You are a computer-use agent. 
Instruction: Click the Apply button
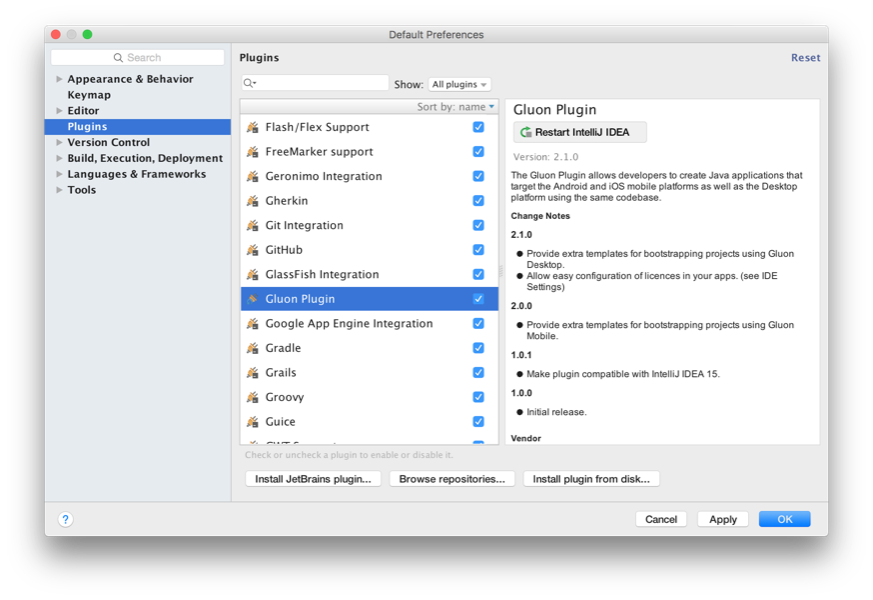(x=723, y=519)
